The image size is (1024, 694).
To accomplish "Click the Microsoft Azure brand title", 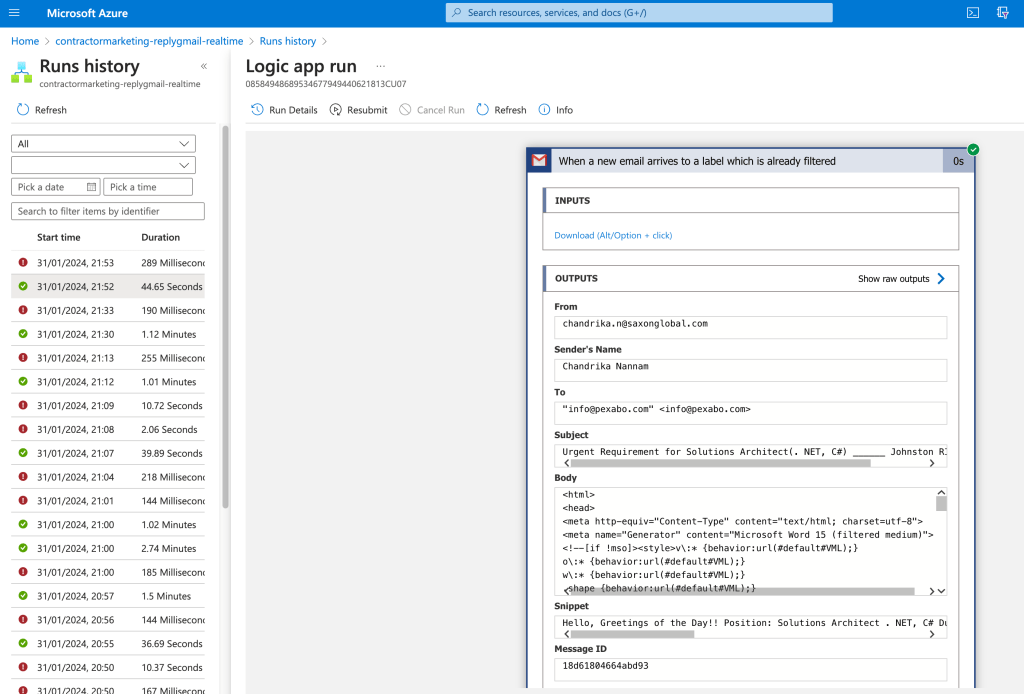I will pyautogui.click(x=87, y=13).
